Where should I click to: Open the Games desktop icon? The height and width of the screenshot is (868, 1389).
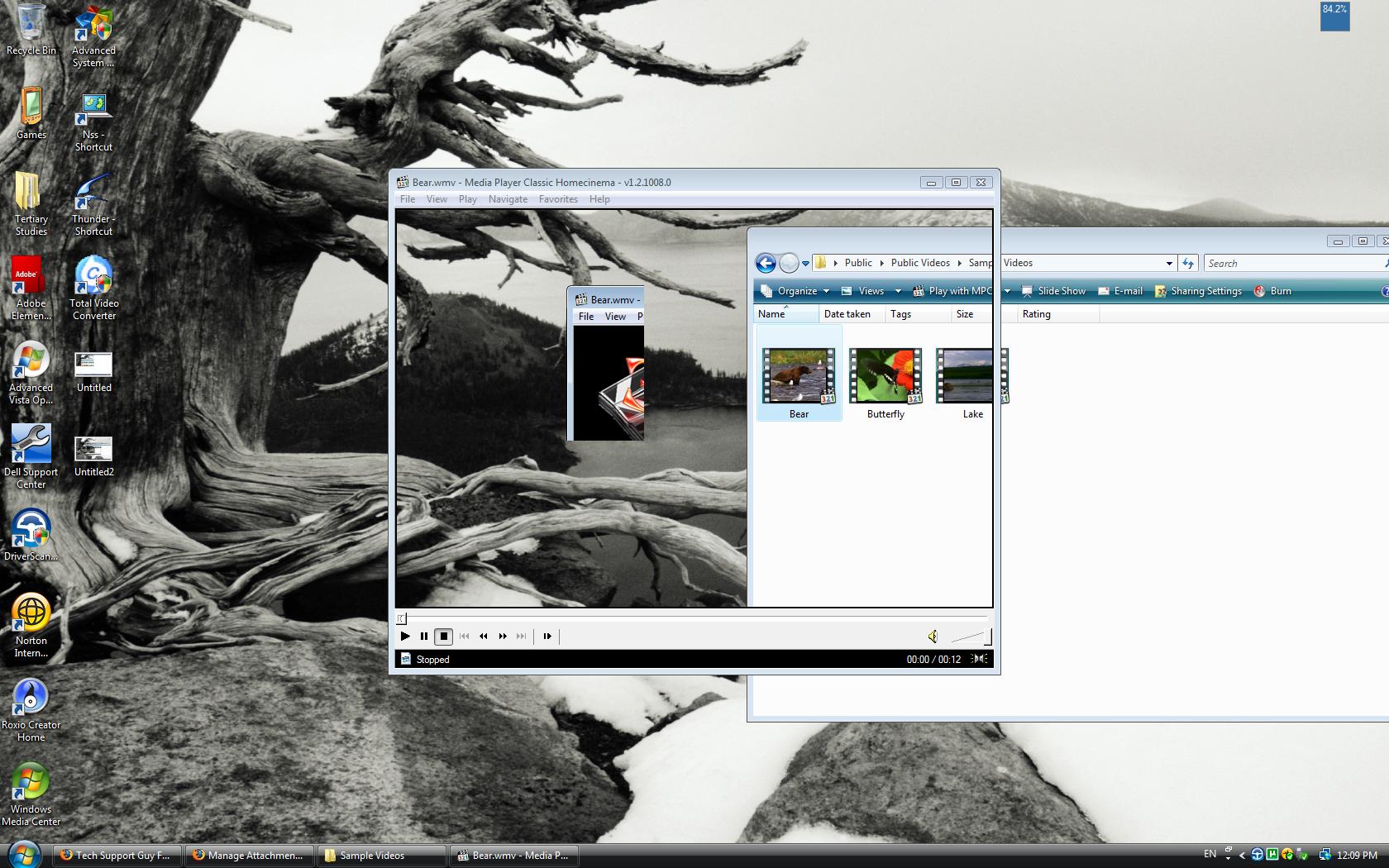click(31, 114)
